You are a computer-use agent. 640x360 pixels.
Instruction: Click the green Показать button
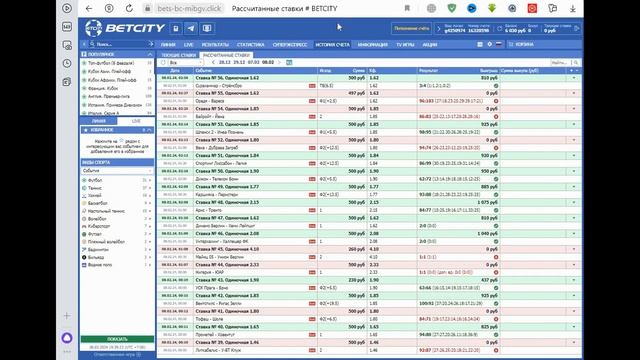tap(118, 339)
